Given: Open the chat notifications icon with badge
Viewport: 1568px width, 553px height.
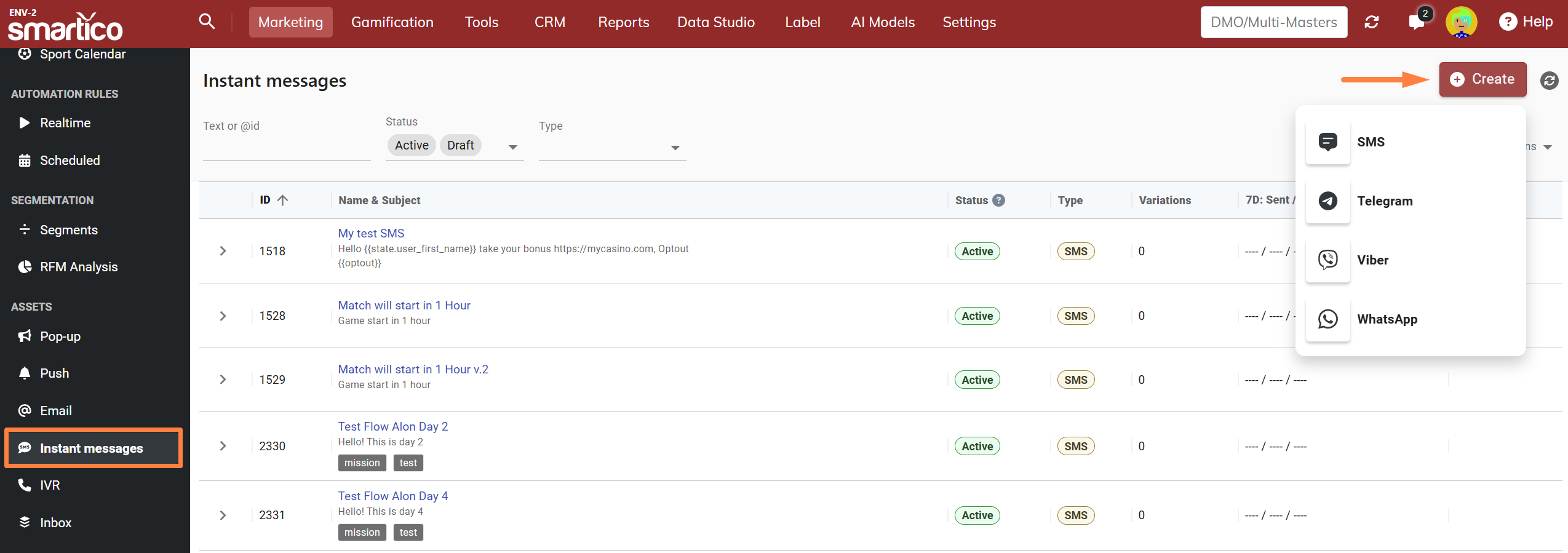Looking at the screenshot, I should pyautogui.click(x=1416, y=22).
